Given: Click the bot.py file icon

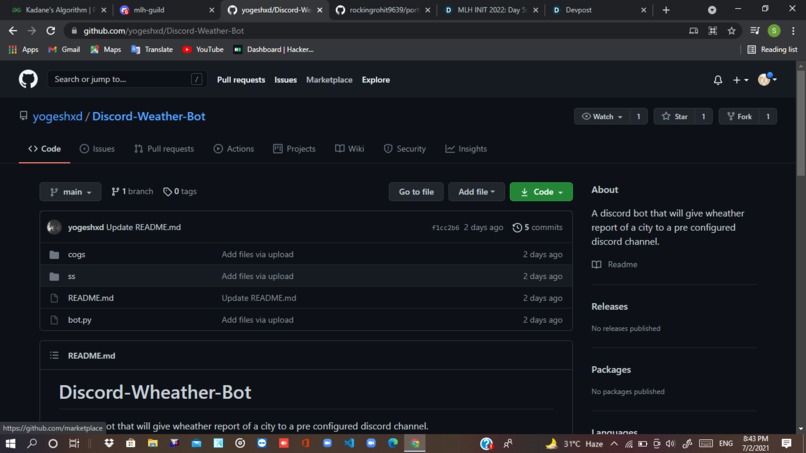Looking at the screenshot, I should coord(54,320).
